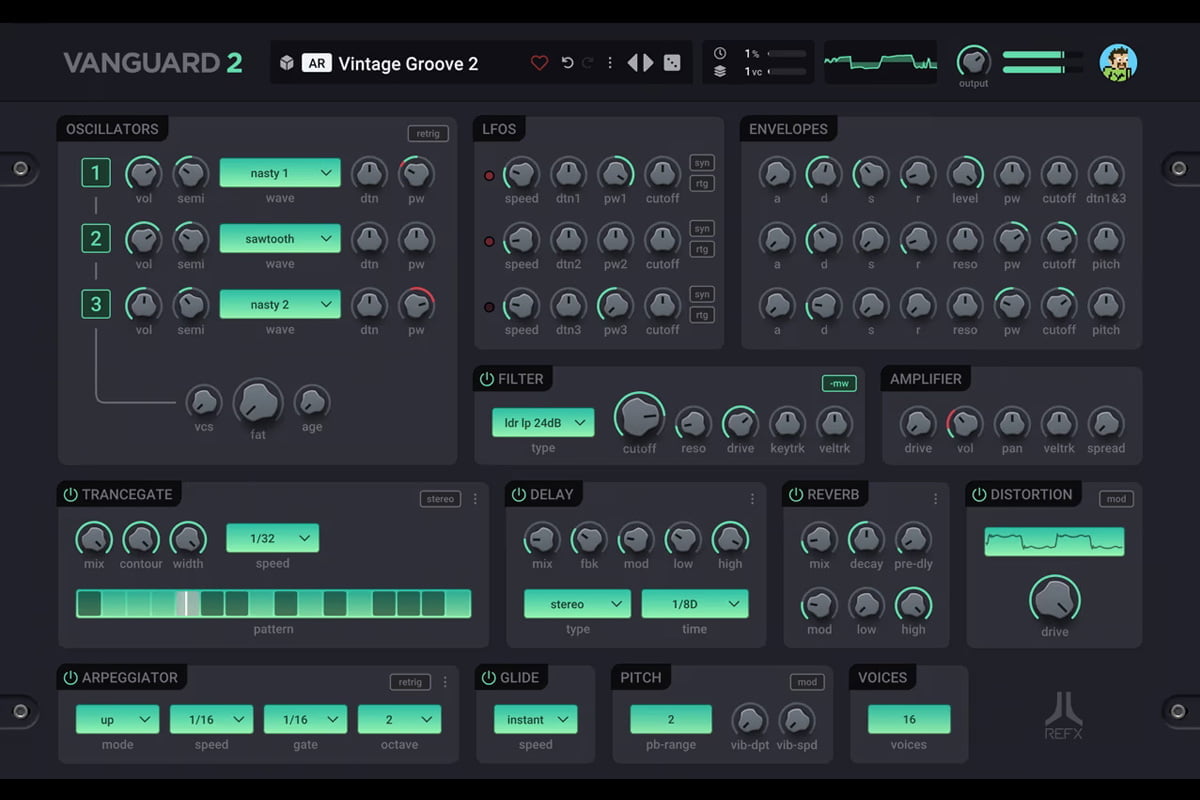This screenshot has height=800, width=1200.
Task: Toggle the Distortion power button
Action: 978,495
